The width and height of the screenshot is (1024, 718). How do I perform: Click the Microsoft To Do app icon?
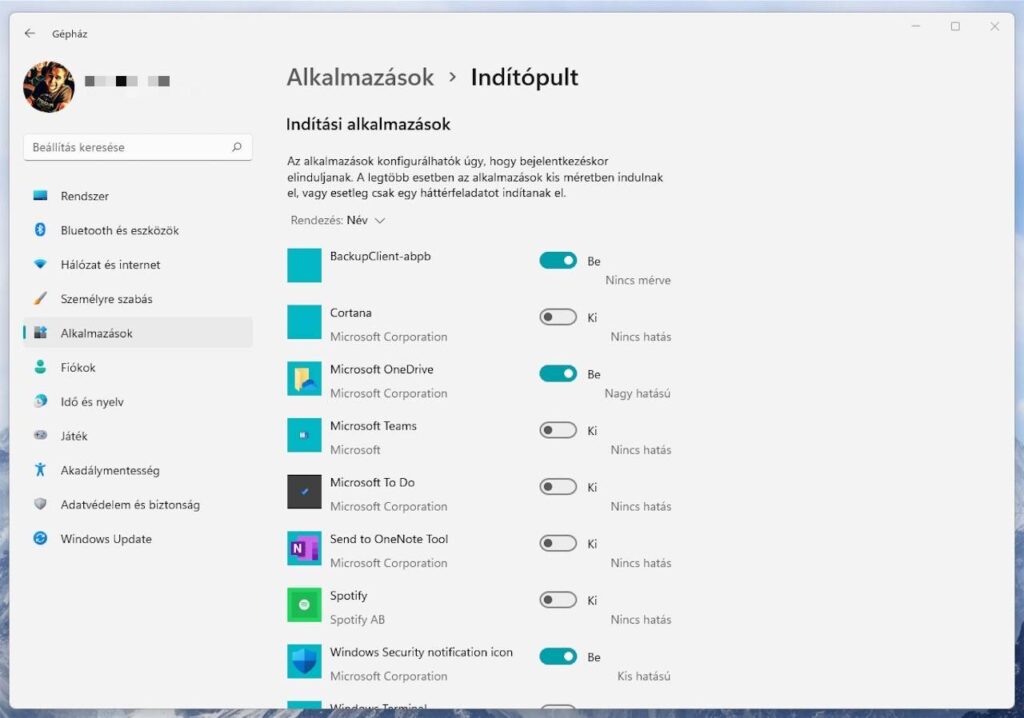point(304,491)
